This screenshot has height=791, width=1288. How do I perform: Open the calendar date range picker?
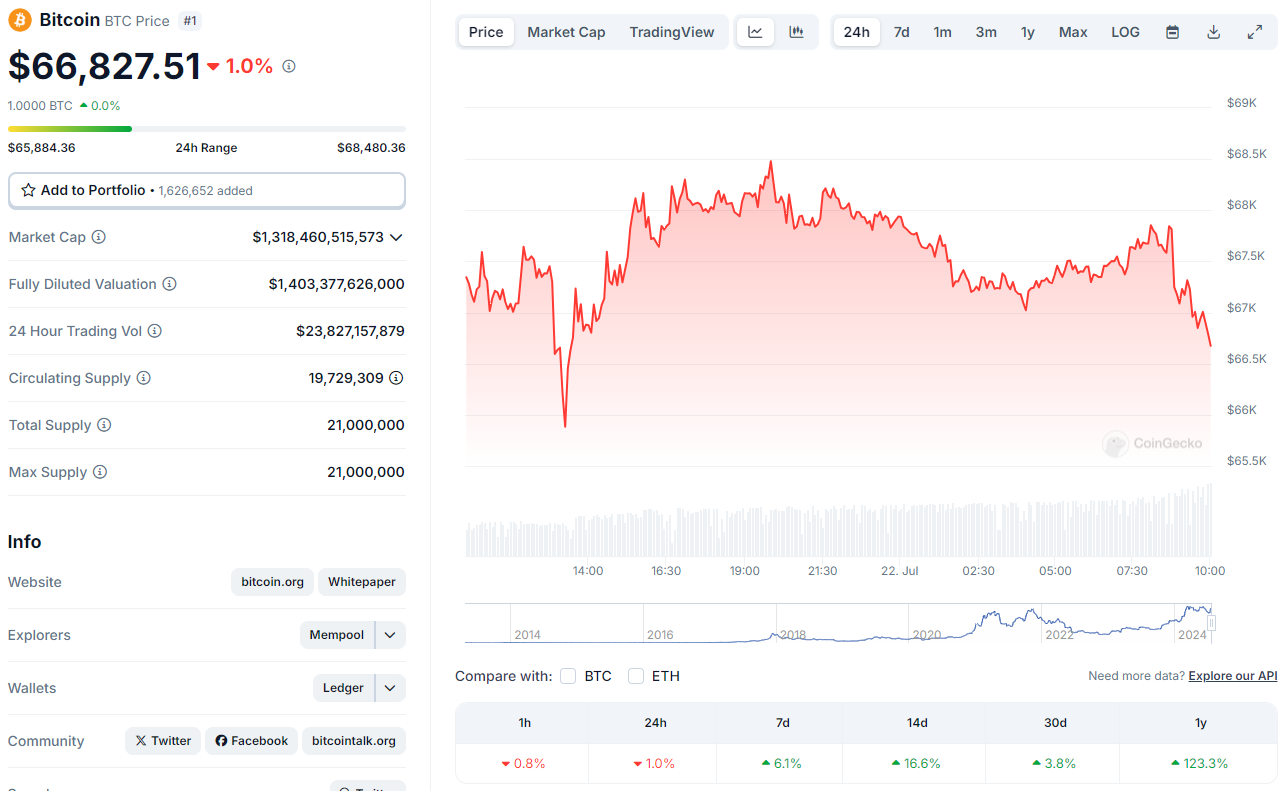pos(1172,32)
